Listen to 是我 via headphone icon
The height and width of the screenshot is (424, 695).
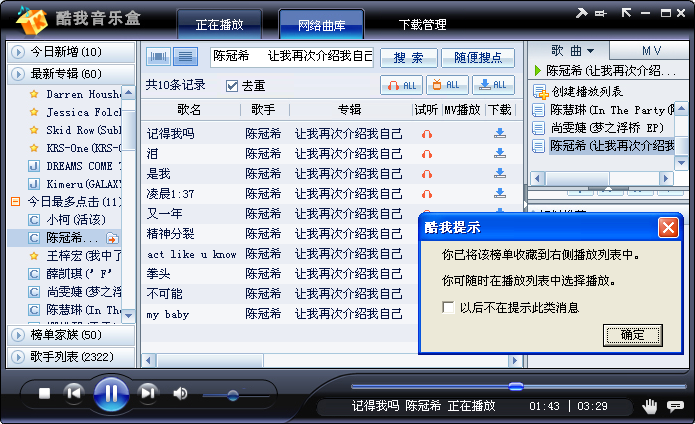pos(427,174)
